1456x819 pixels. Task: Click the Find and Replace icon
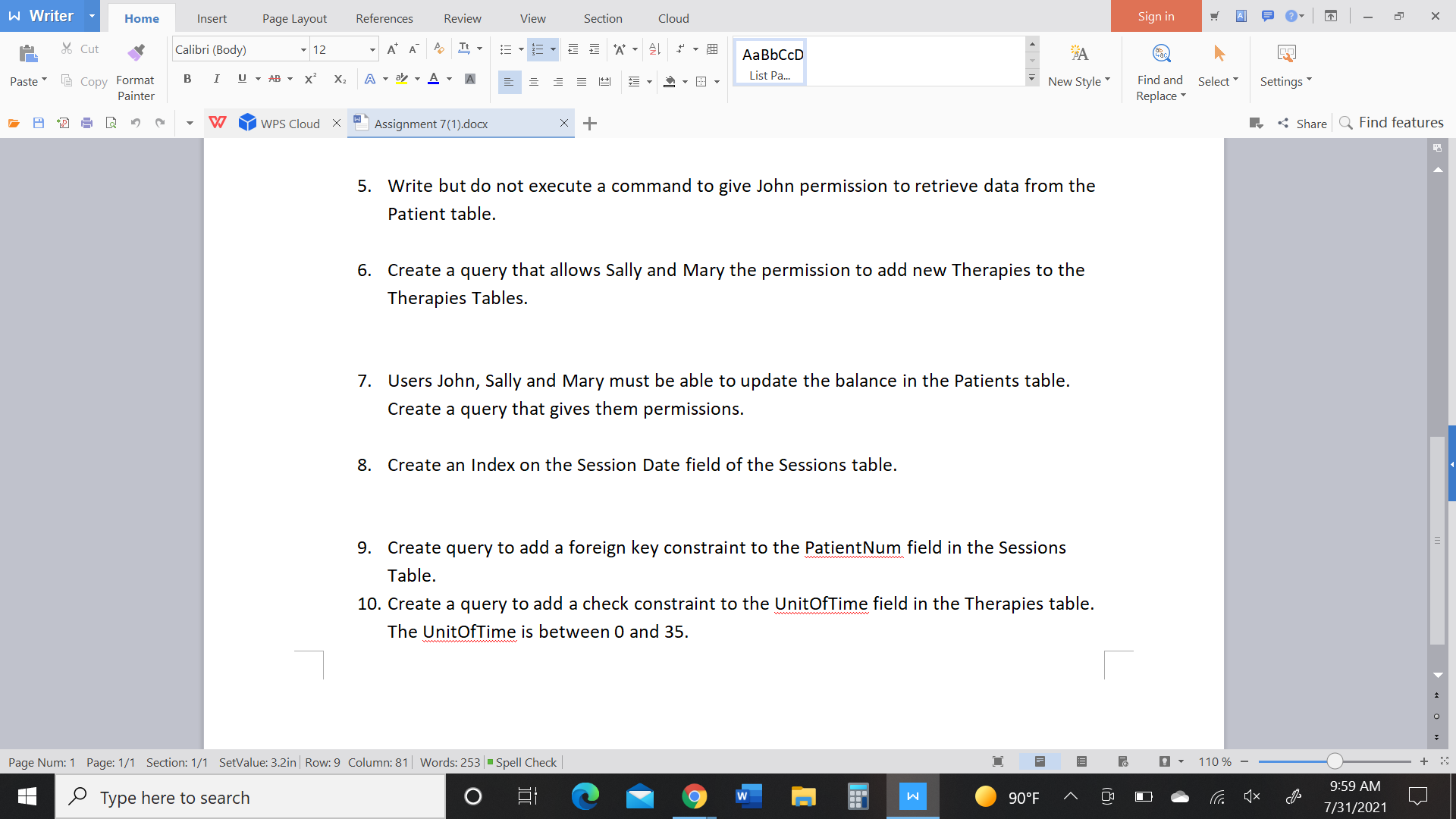tap(1160, 53)
